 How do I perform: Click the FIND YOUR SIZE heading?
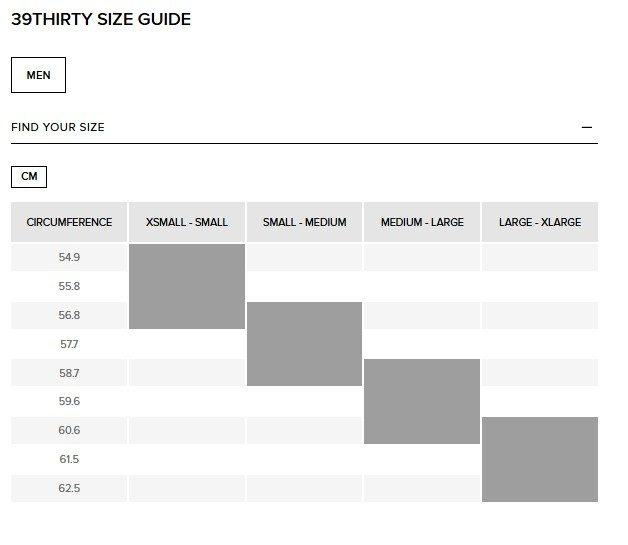[x=58, y=127]
